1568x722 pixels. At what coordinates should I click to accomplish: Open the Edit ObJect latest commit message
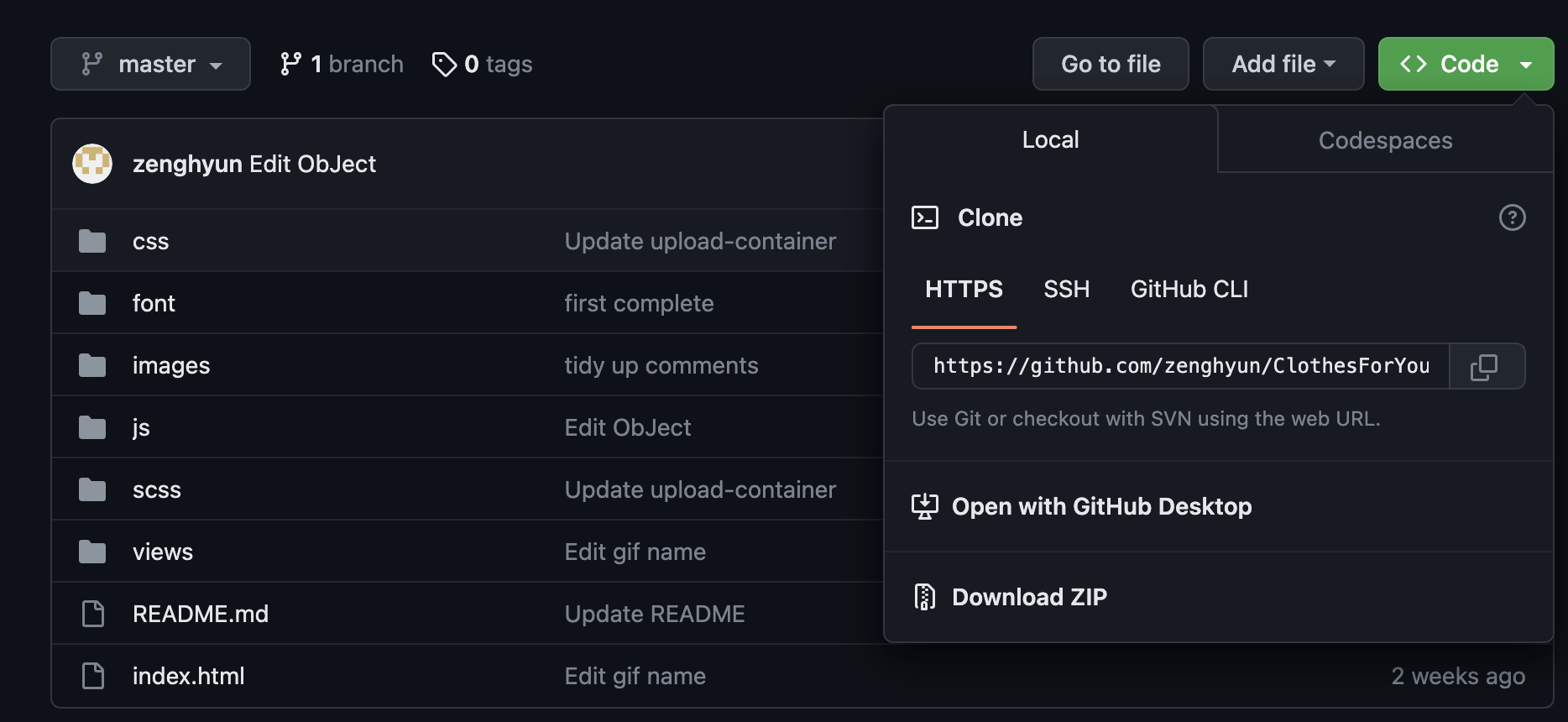pos(313,164)
